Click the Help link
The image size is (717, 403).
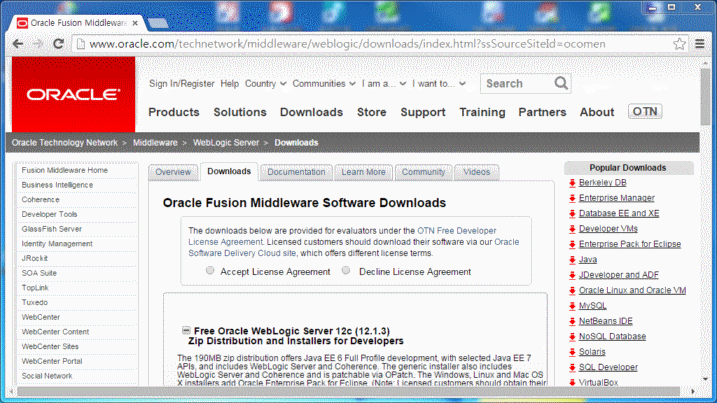230,84
